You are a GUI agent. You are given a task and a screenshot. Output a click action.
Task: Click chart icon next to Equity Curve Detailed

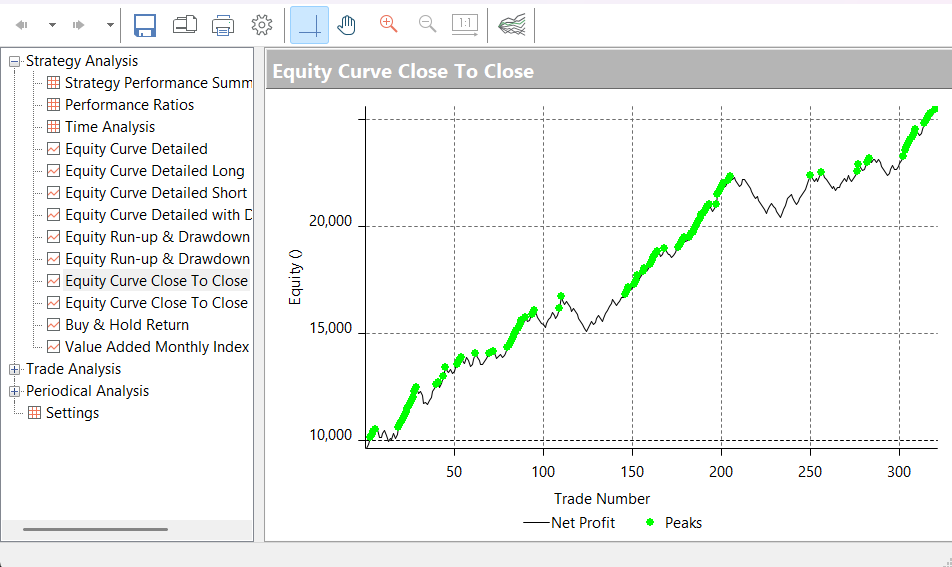click(53, 149)
